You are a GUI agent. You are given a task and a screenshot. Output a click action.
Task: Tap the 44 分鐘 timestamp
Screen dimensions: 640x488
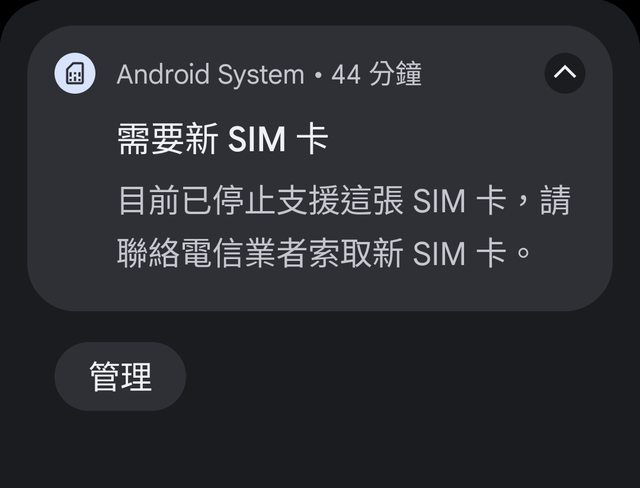376,74
